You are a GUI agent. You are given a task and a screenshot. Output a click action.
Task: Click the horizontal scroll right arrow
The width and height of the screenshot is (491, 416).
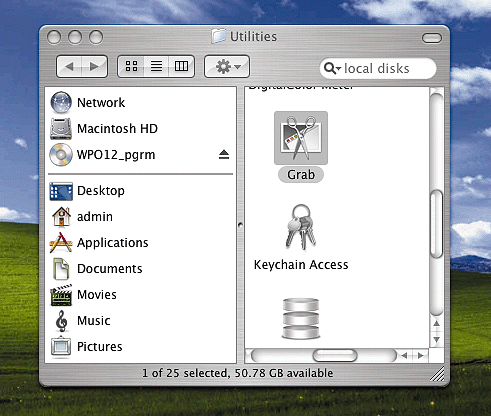click(x=421, y=356)
